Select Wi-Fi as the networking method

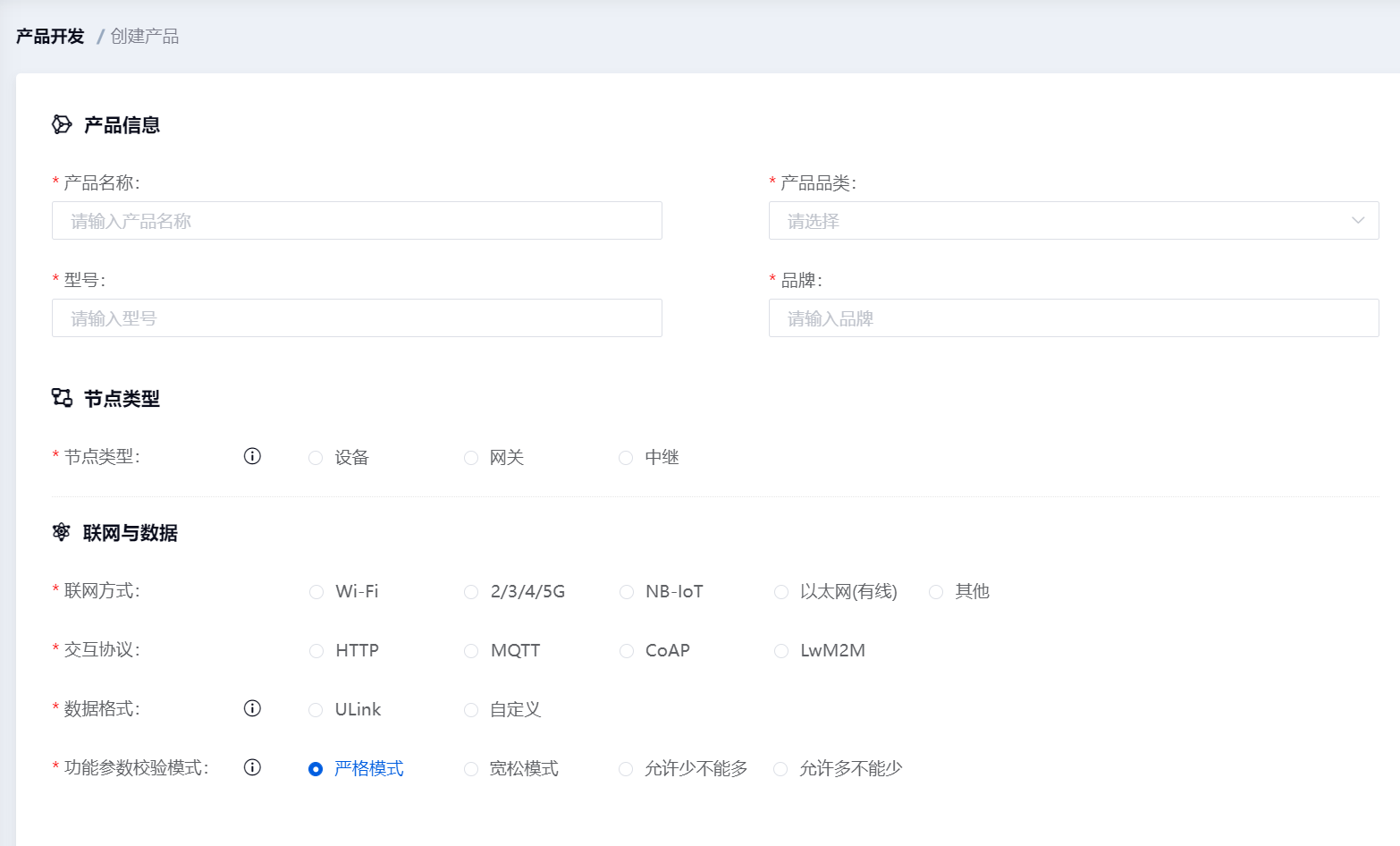coord(316,592)
